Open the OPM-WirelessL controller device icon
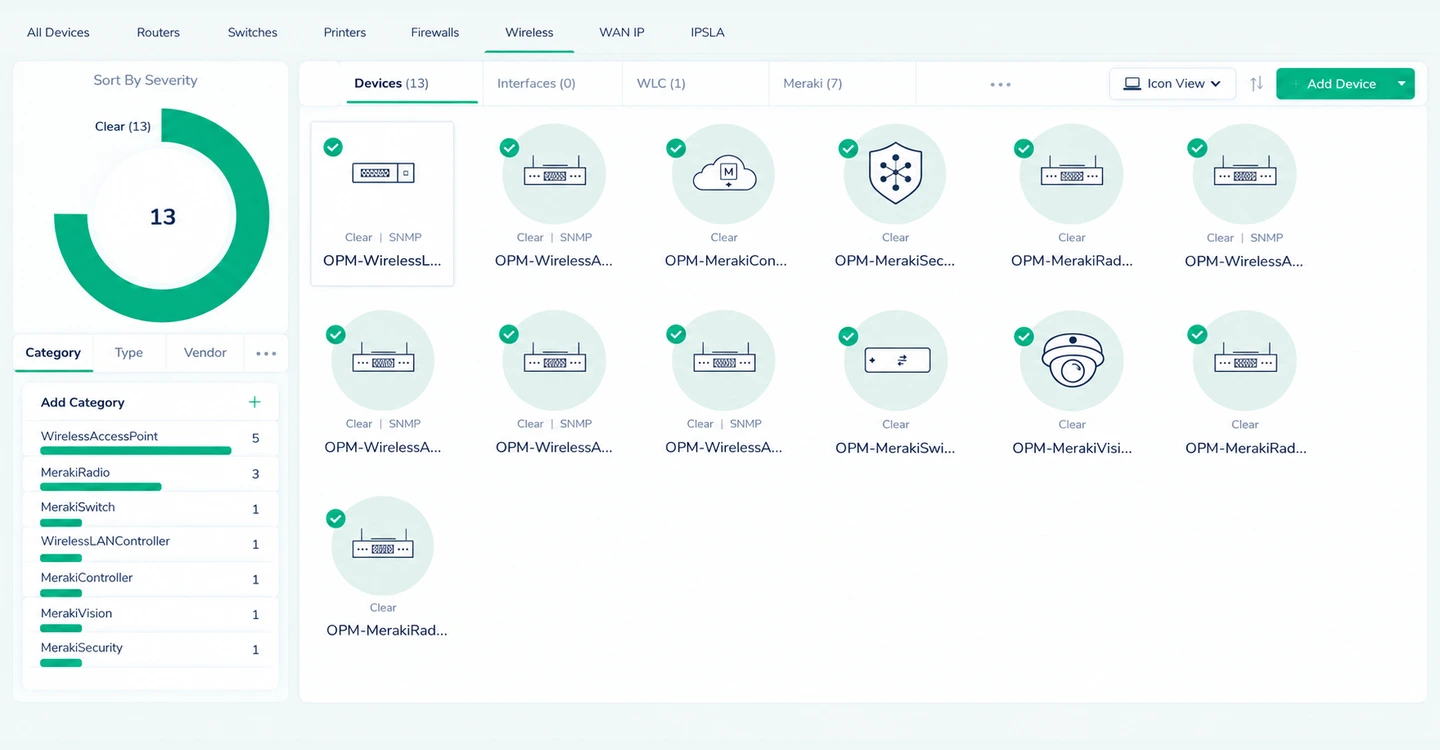Viewport: 1440px width, 750px height. [383, 173]
